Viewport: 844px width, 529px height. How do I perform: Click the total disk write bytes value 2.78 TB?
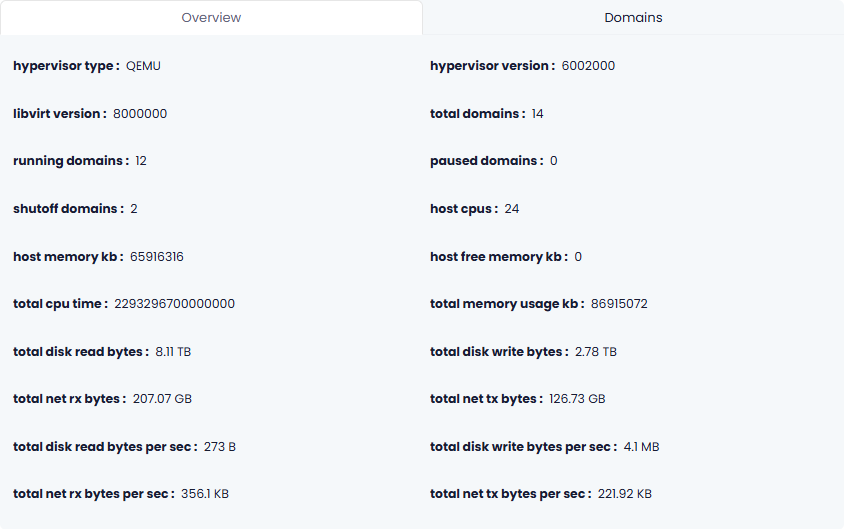pos(596,352)
